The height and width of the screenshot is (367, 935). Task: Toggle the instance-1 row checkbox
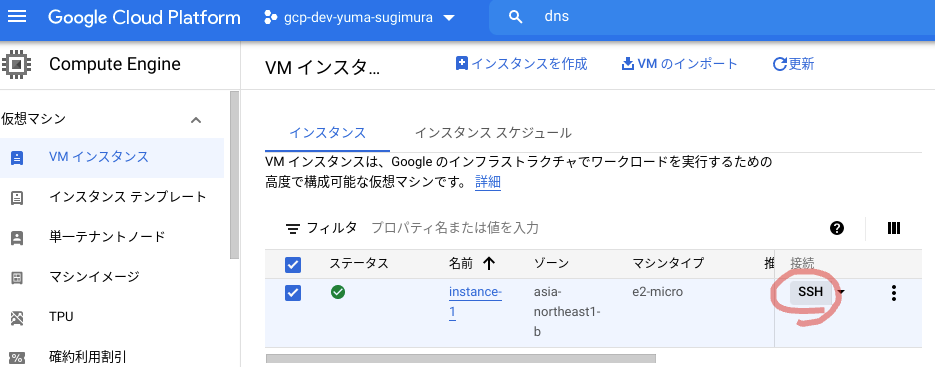tap(293, 292)
